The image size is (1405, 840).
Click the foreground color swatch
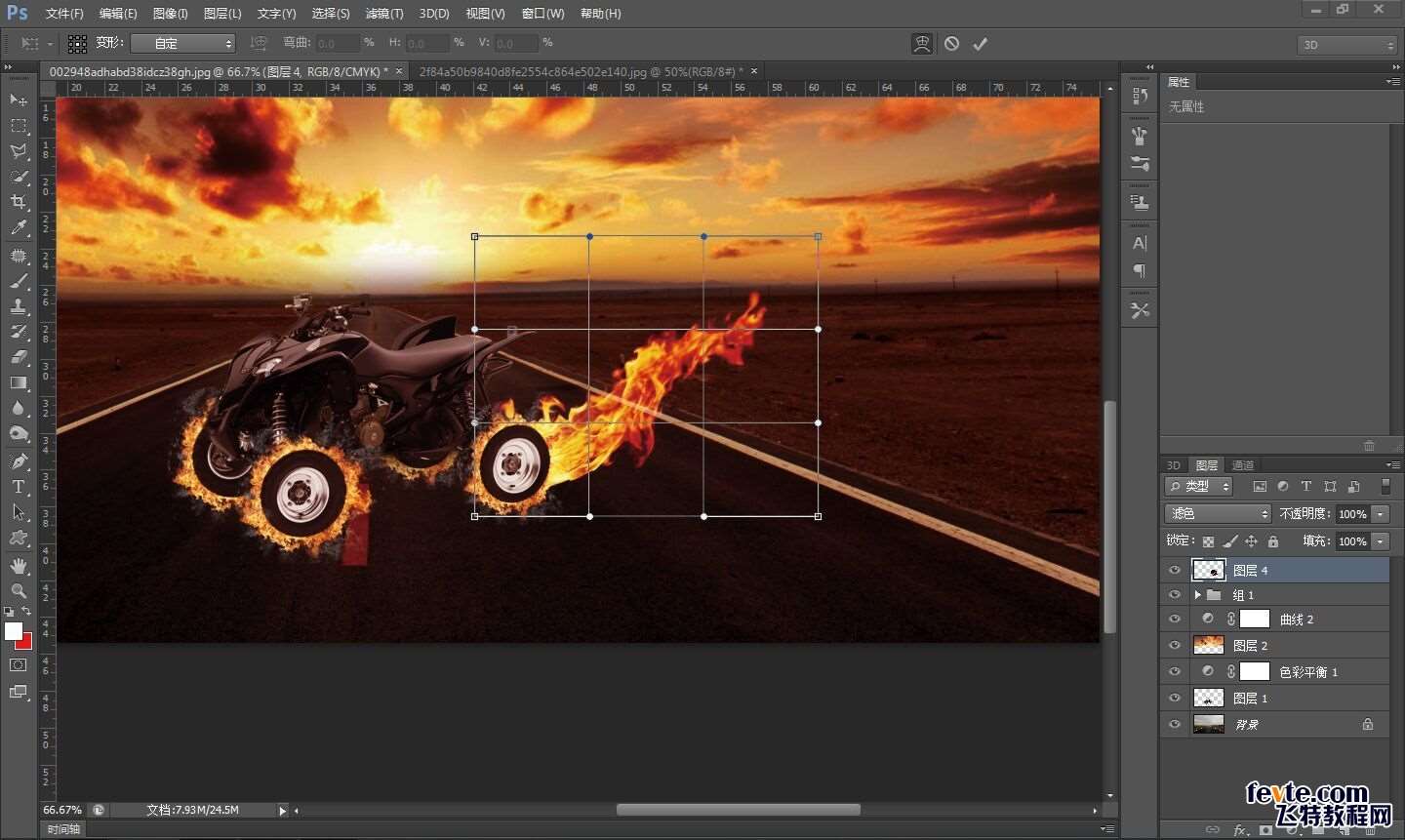(x=14, y=631)
